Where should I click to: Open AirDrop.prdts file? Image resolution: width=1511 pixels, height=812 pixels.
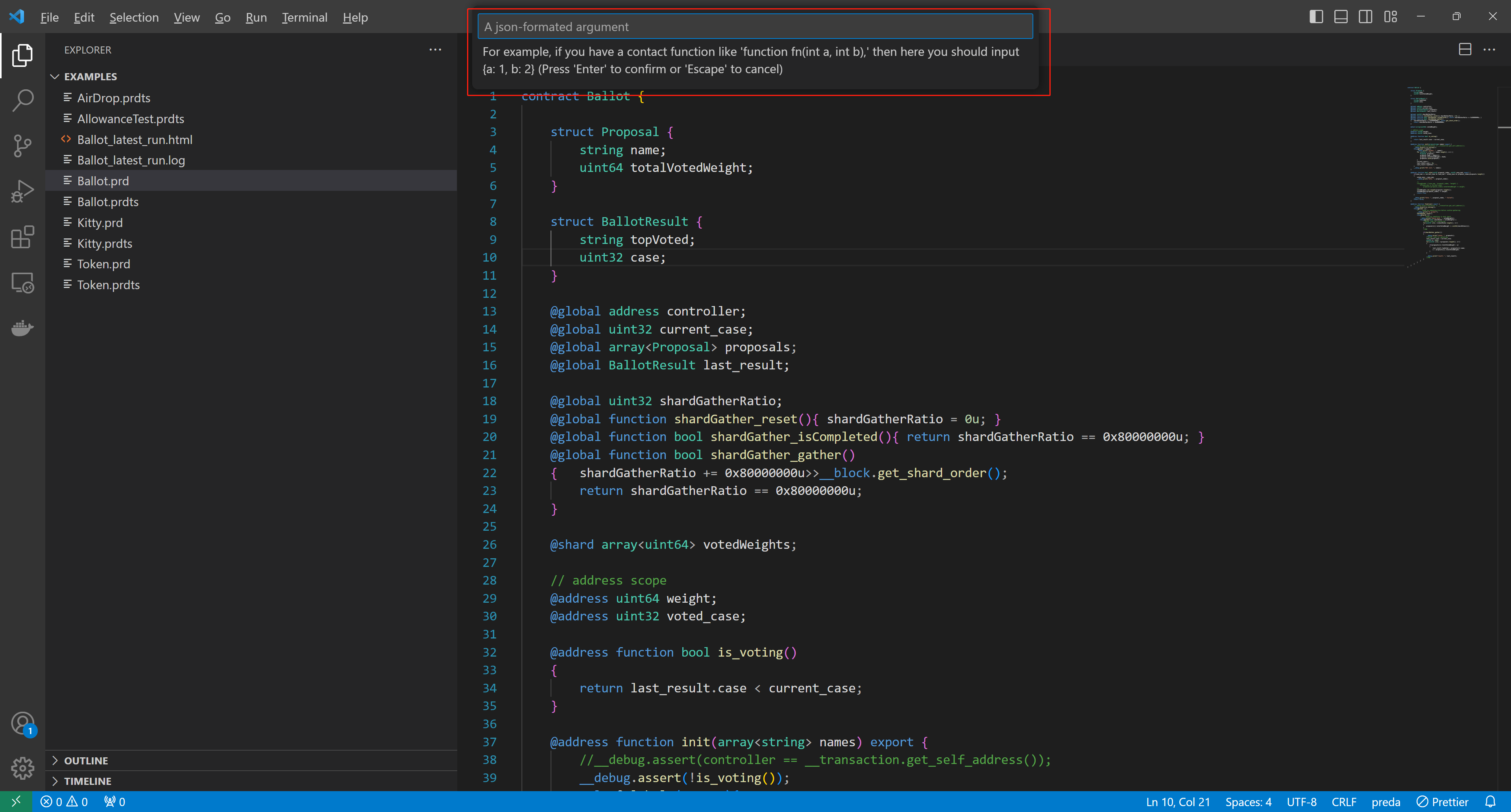(x=251, y=98)
